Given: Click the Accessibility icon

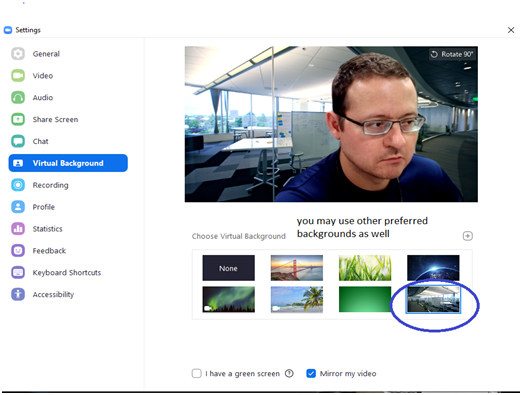Looking at the screenshot, I should [x=18, y=294].
